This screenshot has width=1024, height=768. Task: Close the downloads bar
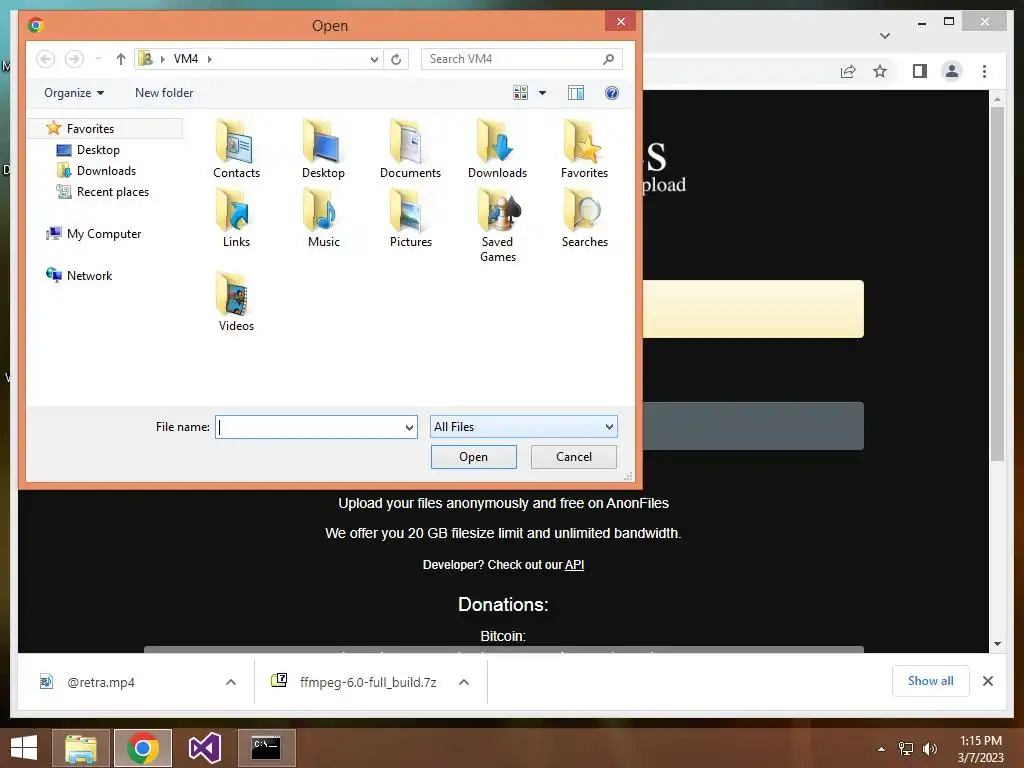pyautogui.click(x=987, y=681)
